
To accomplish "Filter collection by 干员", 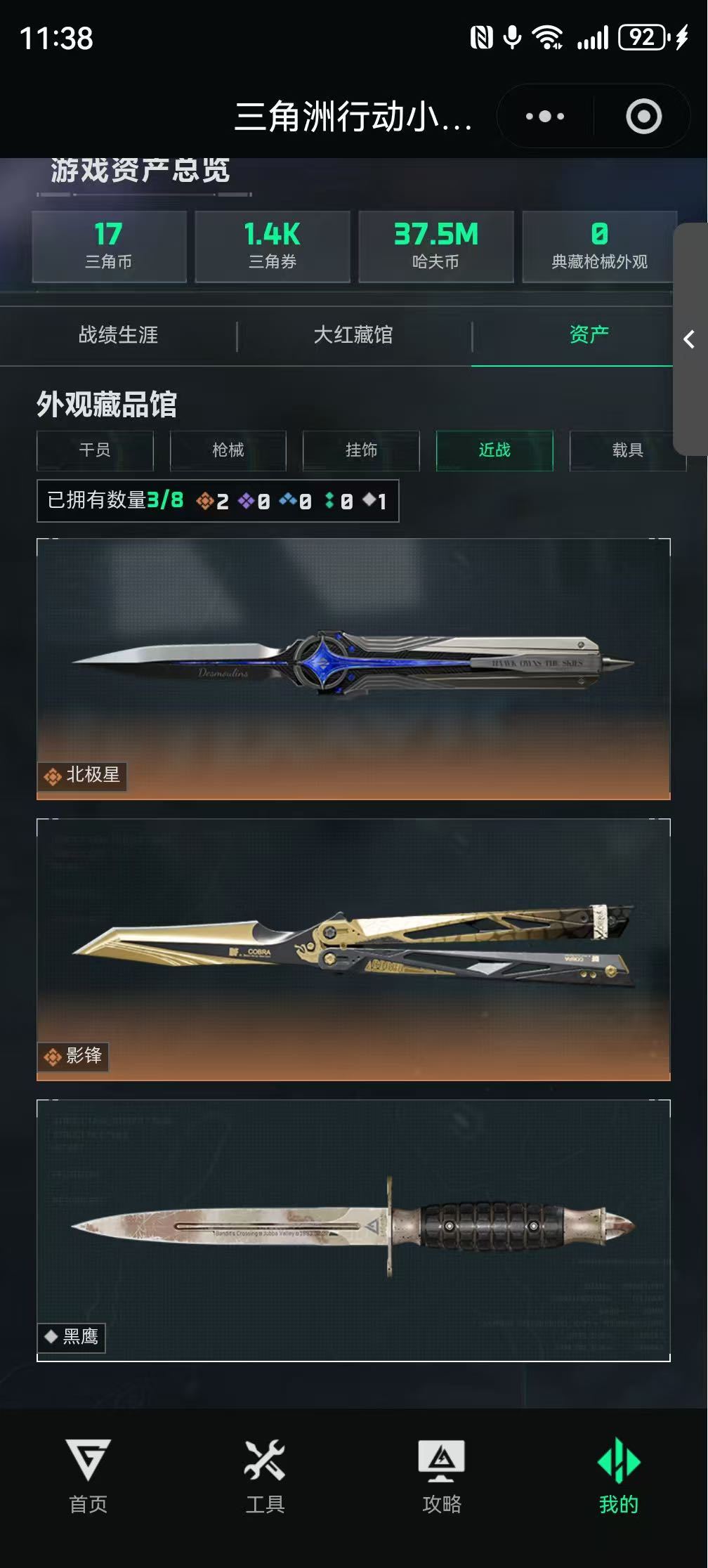I will click(95, 450).
